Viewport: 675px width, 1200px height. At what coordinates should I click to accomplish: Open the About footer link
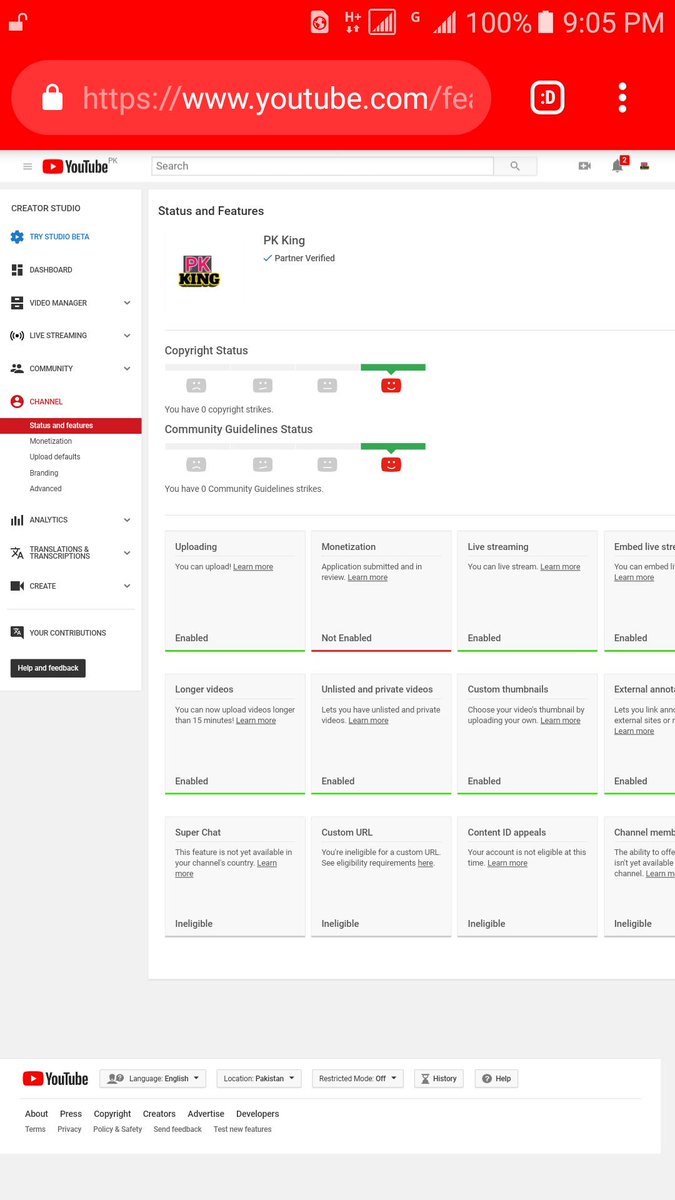click(x=36, y=1114)
